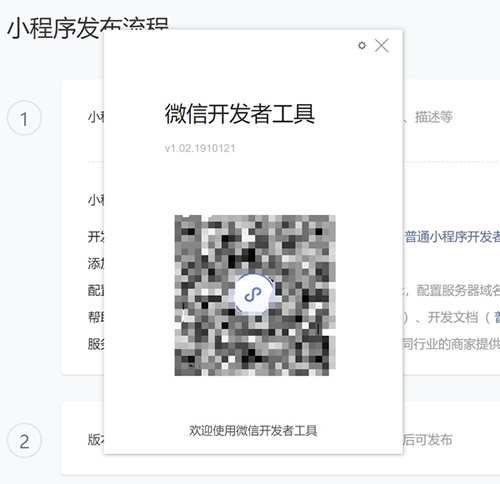Click step 1 circle icon
The width and height of the screenshot is (500, 484).
click(24, 118)
